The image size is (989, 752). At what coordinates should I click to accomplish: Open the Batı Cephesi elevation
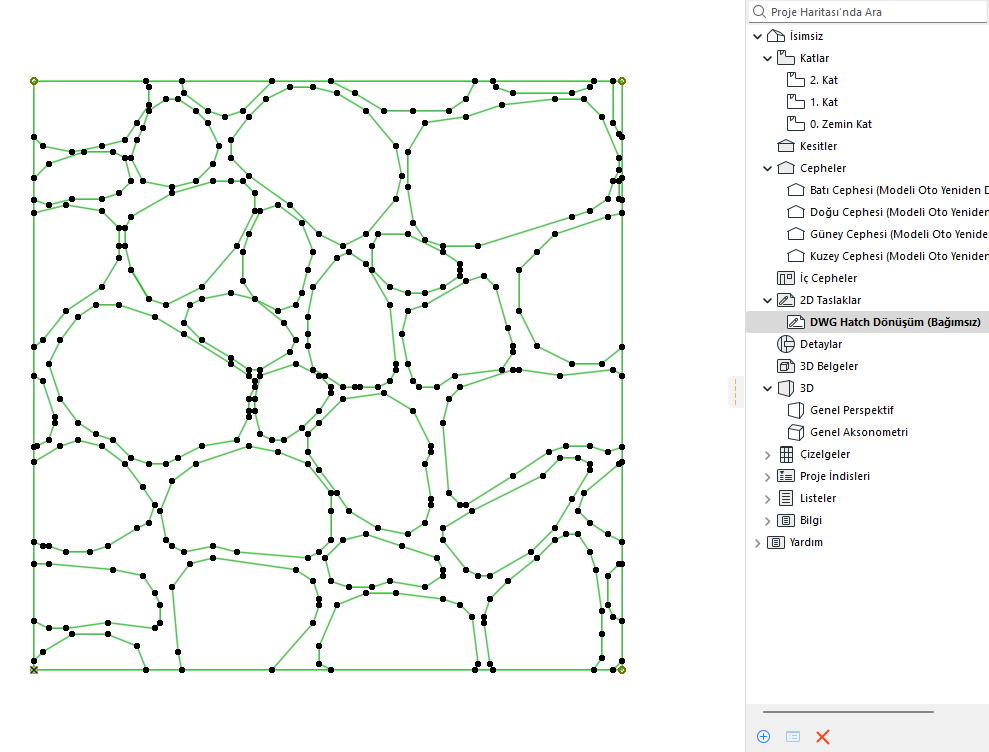[x=899, y=191]
